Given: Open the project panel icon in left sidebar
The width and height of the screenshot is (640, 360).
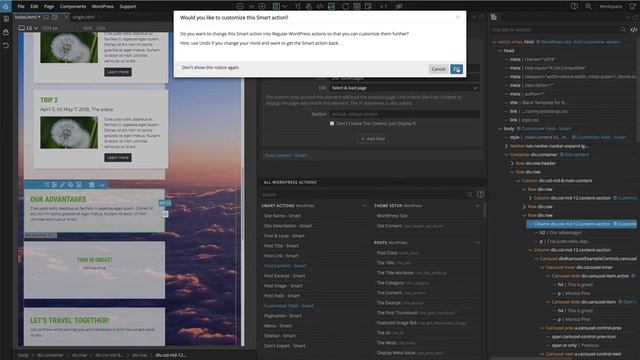Looking at the screenshot, I should (x=6, y=19).
